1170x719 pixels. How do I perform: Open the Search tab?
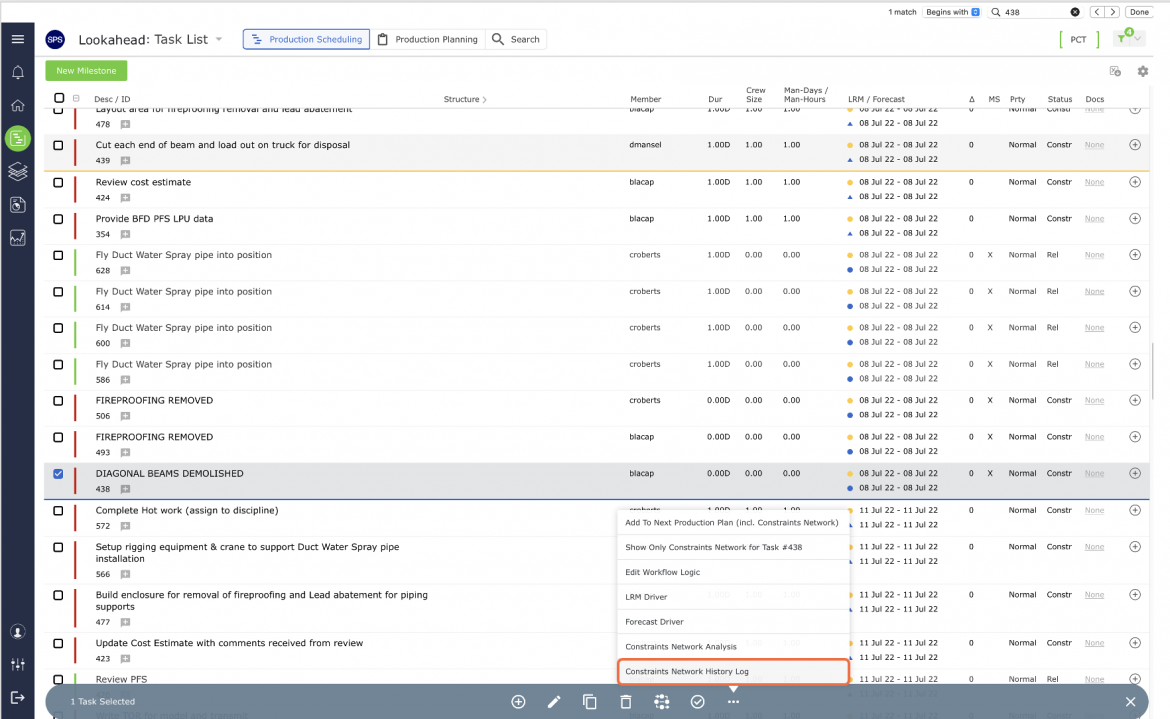pos(516,40)
